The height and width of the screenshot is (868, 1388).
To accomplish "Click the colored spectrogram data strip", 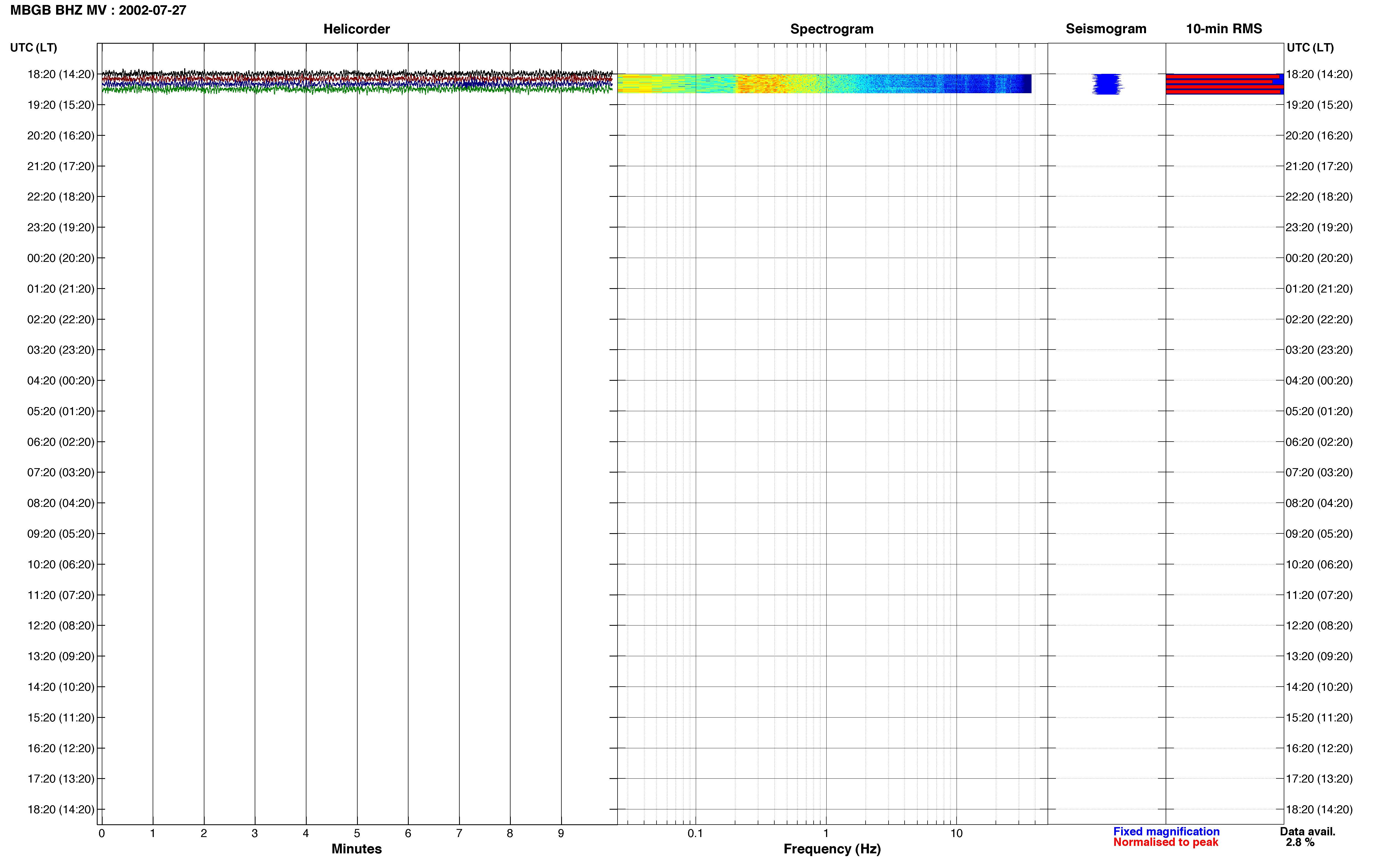I will click(824, 83).
